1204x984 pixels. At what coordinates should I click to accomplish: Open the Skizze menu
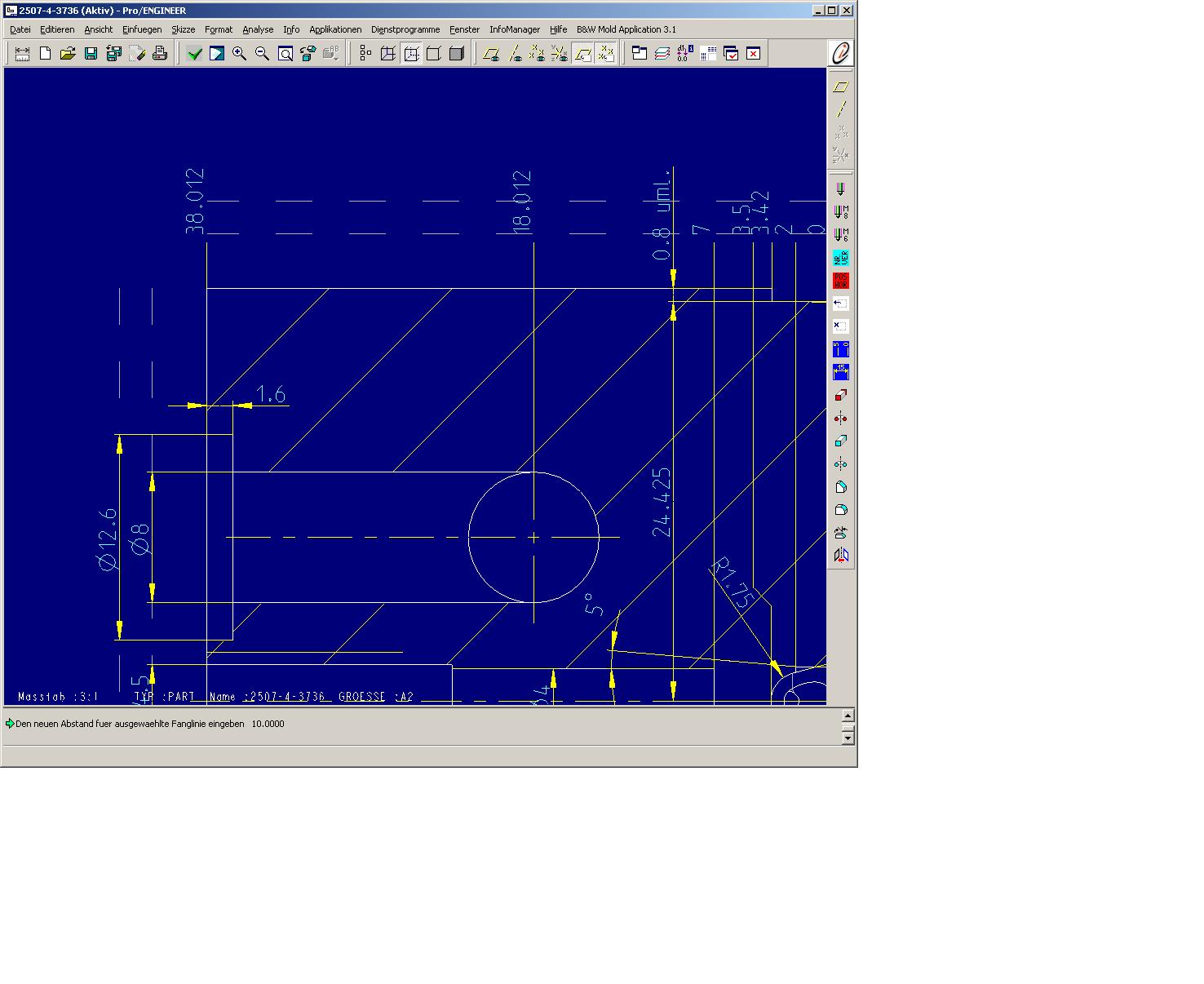[184, 29]
